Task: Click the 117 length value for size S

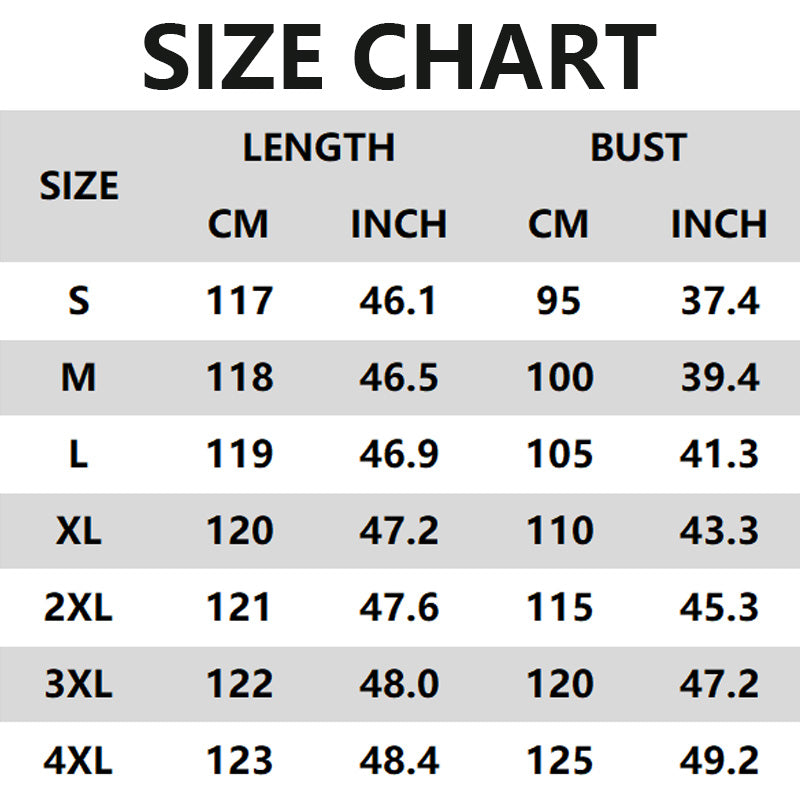Action: coord(239,300)
